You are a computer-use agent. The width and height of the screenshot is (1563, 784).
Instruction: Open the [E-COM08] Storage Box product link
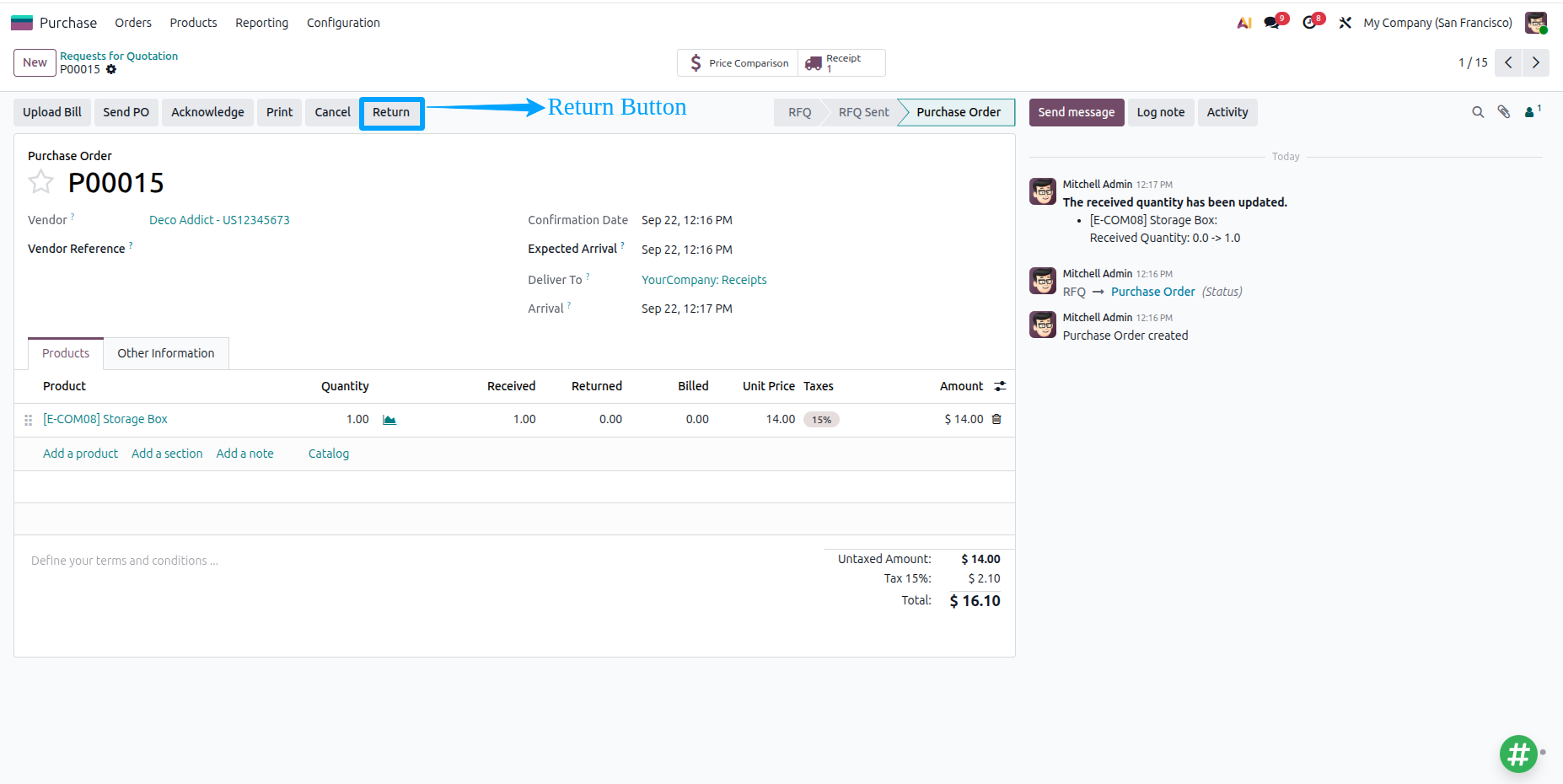pos(105,419)
